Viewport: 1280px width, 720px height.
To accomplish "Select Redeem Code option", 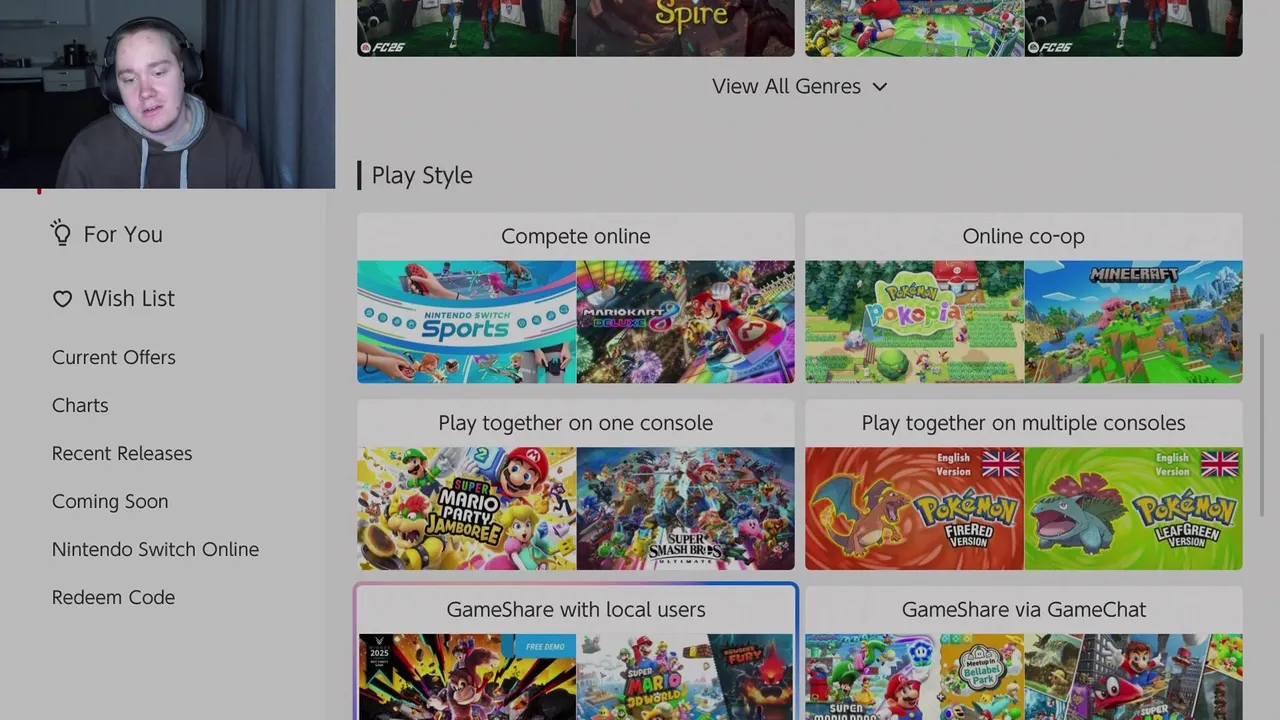I will point(113,597).
